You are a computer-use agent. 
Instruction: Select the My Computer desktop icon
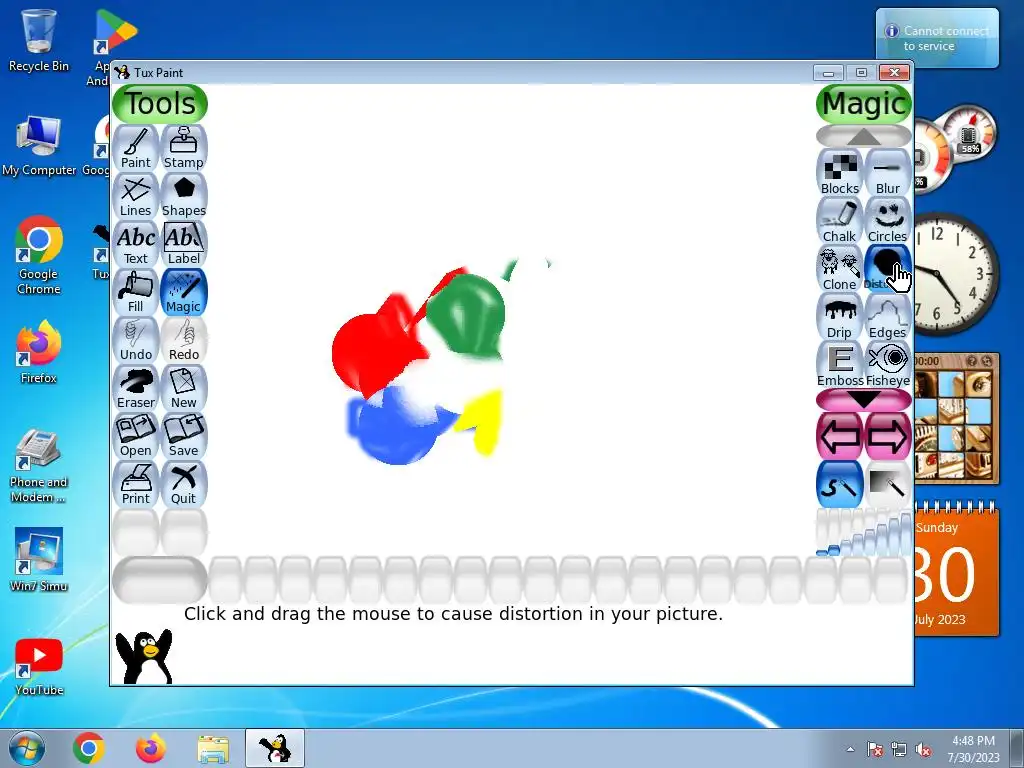click(39, 145)
